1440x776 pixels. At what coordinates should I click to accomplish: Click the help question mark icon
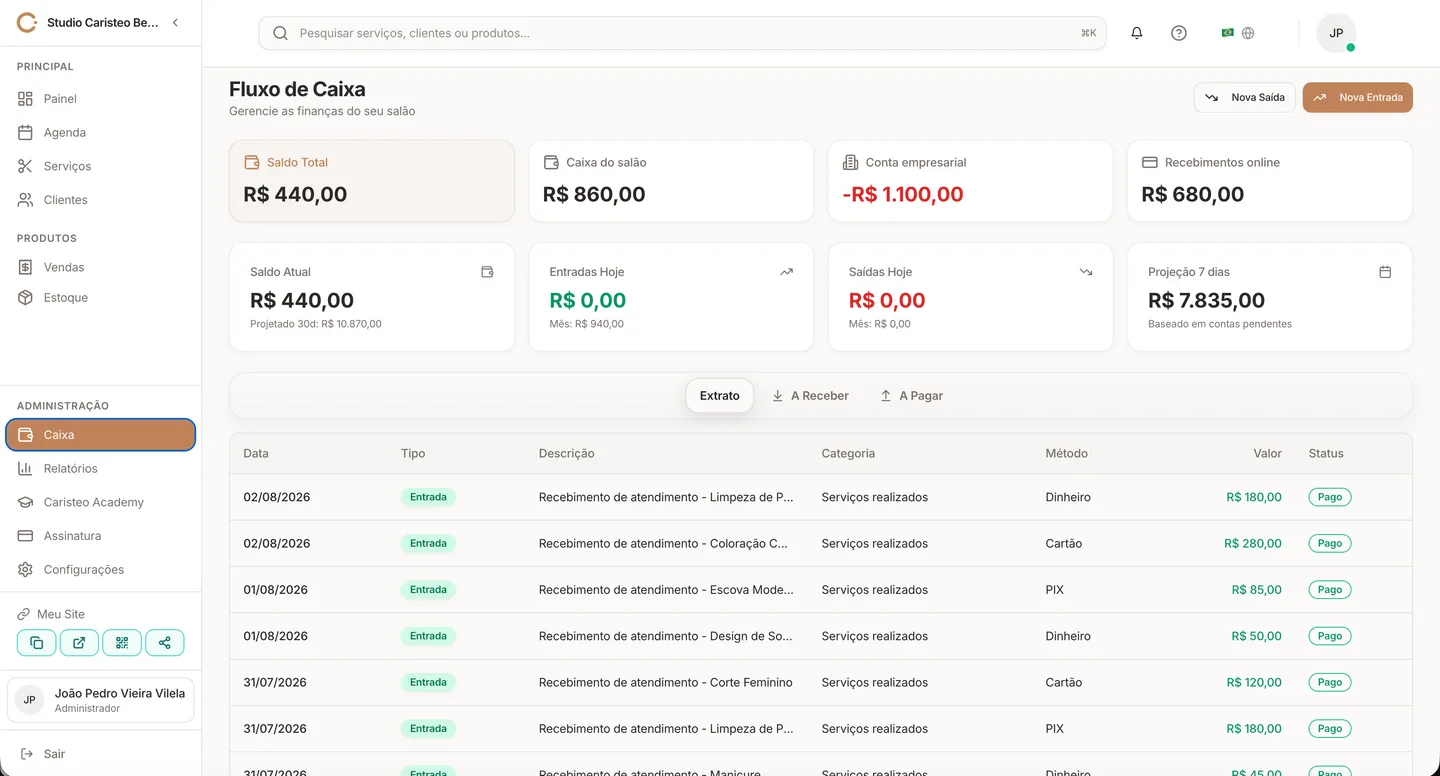click(1179, 33)
